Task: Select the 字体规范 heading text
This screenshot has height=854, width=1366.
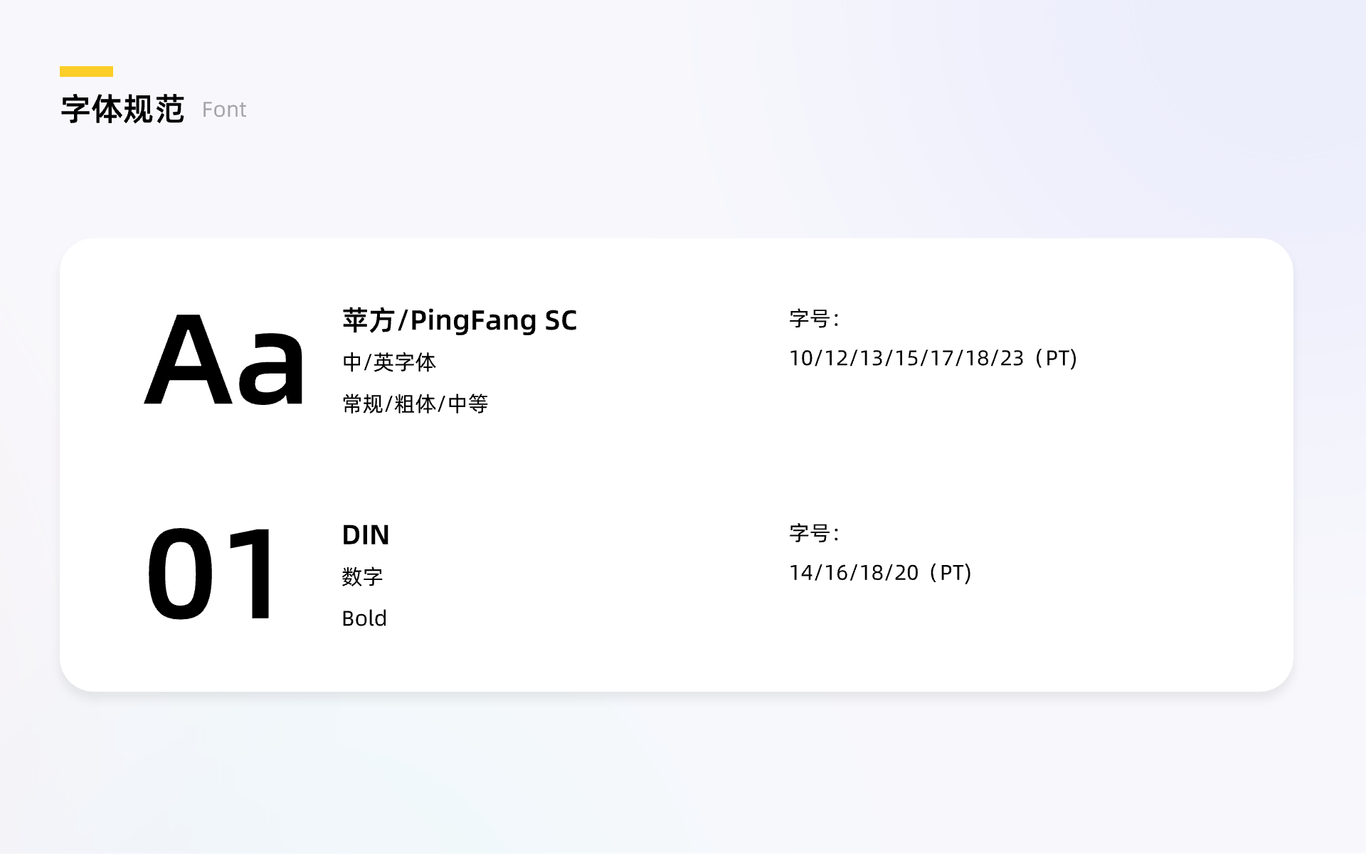Action: (122, 109)
